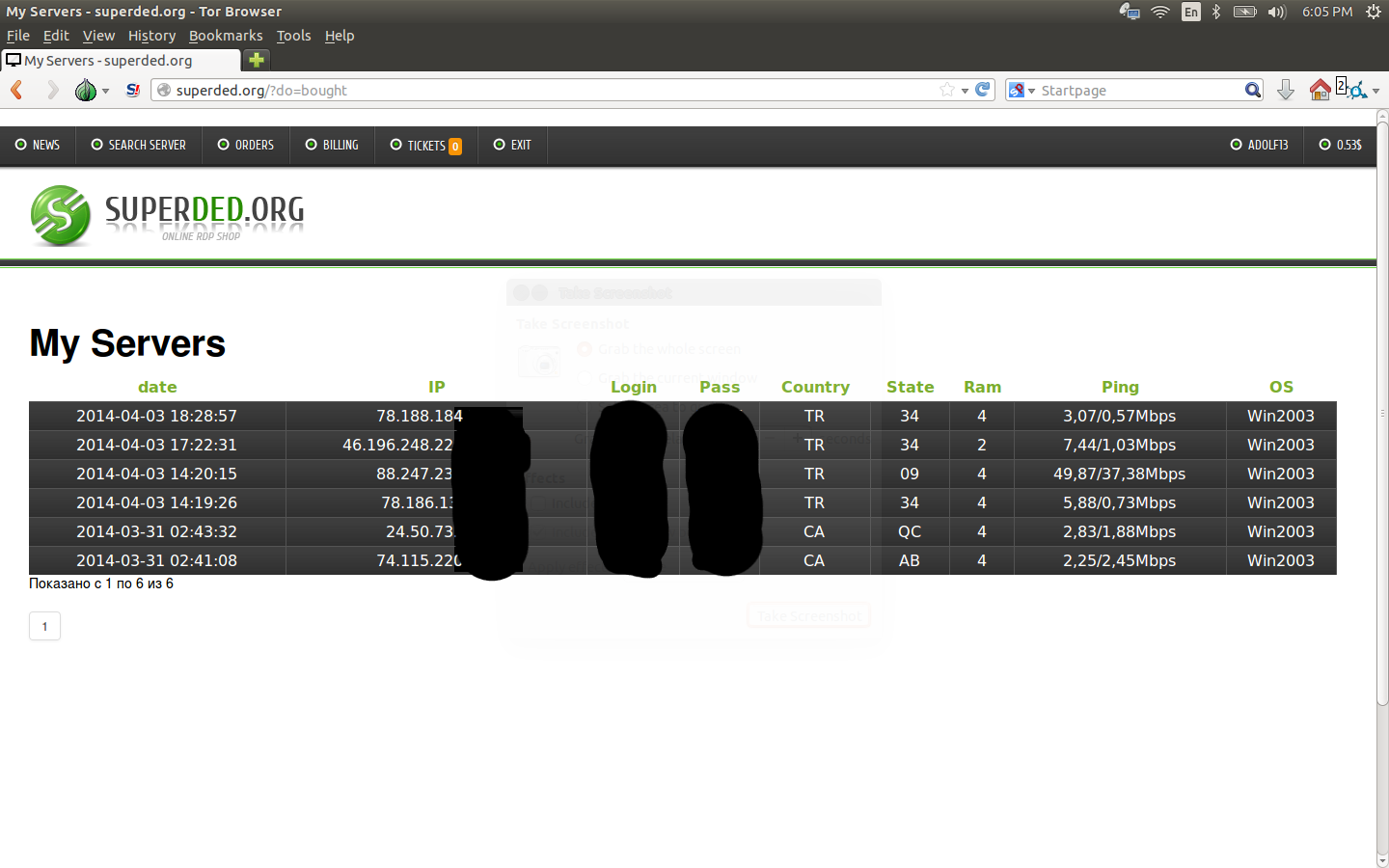Click ping value 2,83/1,88Mbps
This screenshot has height=868, width=1389.
(x=1119, y=531)
